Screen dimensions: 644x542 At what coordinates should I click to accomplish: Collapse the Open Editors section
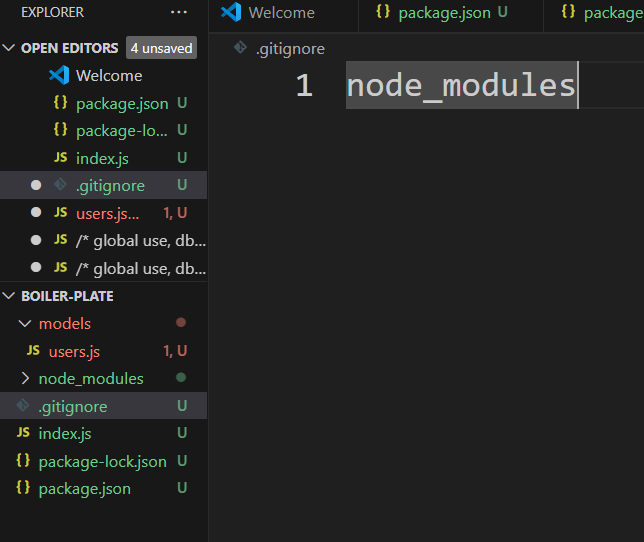coord(9,48)
